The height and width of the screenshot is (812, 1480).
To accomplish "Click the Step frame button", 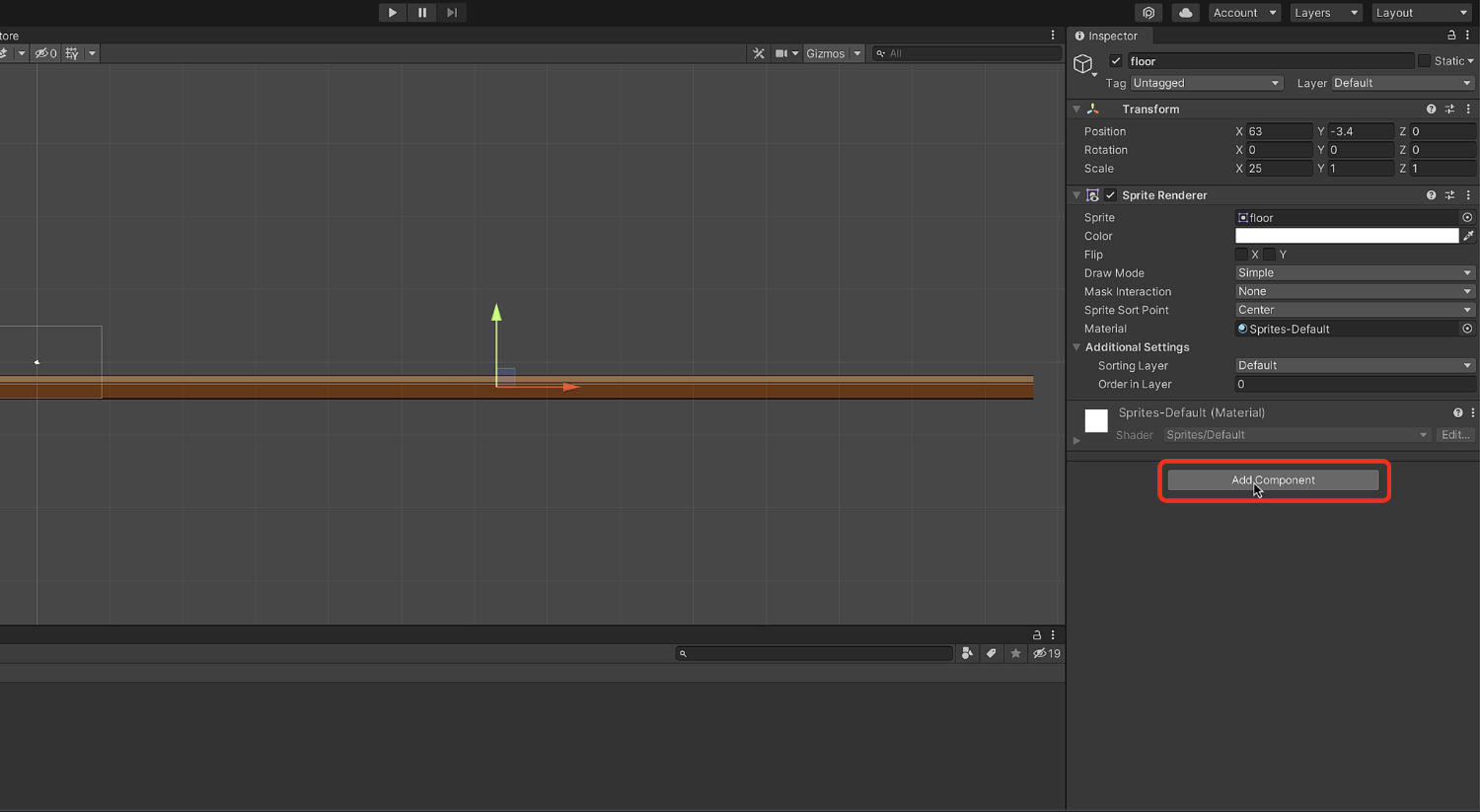I will 452,13.
